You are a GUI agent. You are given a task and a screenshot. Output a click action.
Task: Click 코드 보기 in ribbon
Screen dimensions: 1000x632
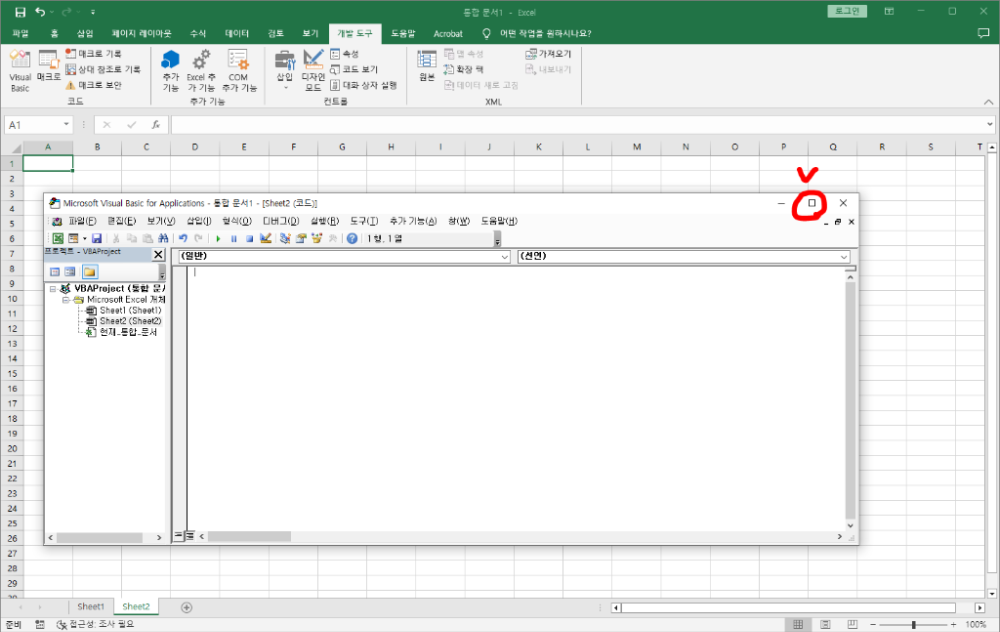click(354, 69)
